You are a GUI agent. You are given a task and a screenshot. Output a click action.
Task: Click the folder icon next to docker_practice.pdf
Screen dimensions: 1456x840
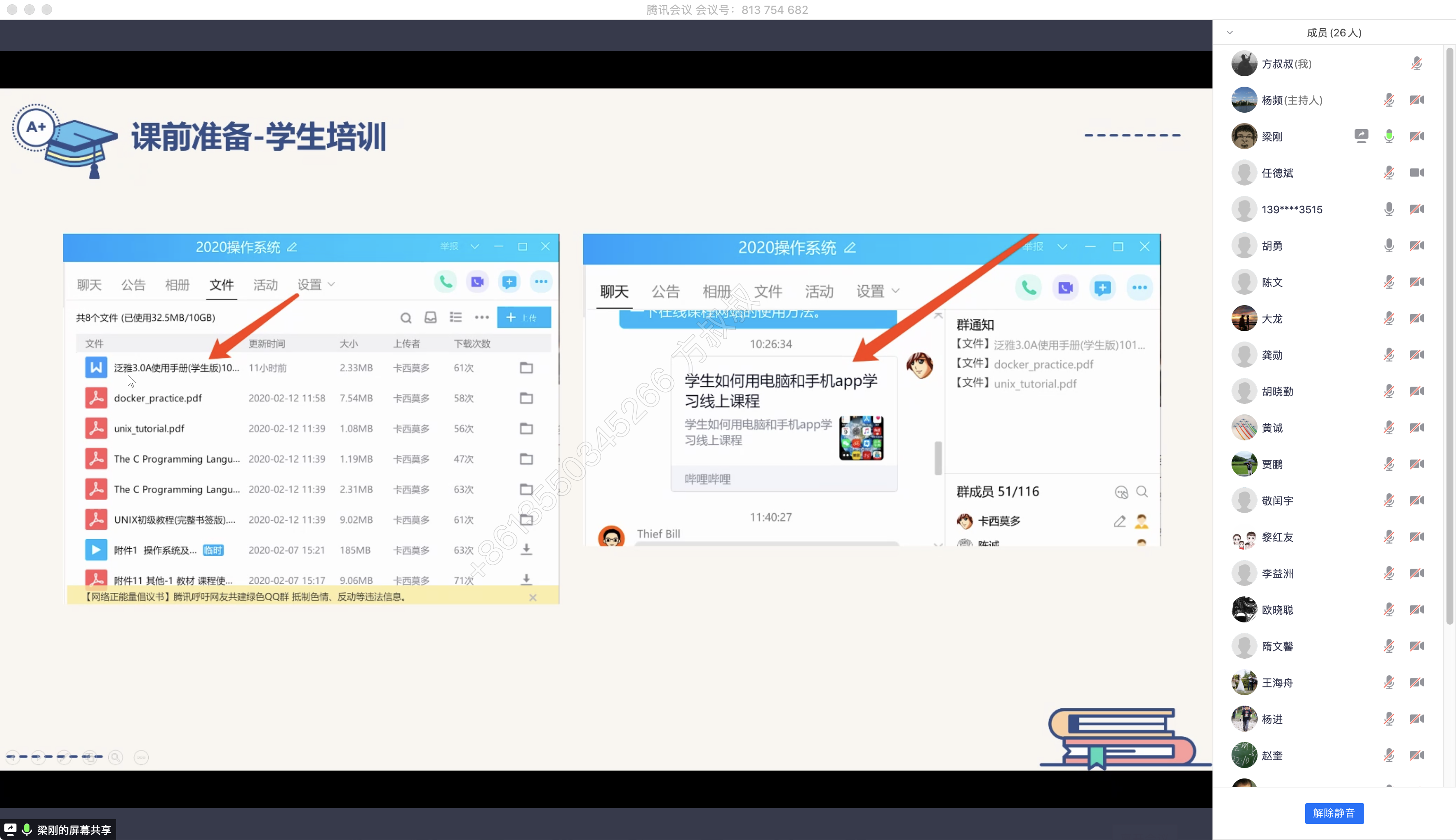click(x=526, y=398)
